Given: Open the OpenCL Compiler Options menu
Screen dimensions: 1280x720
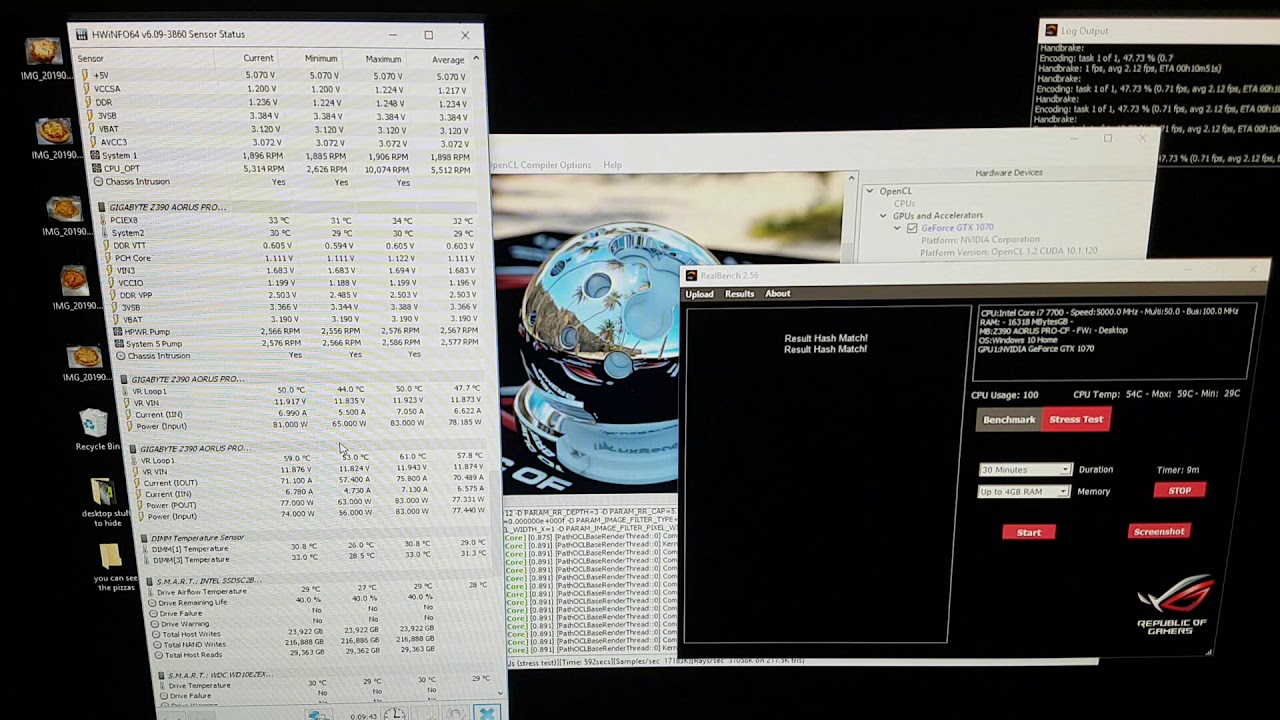Looking at the screenshot, I should click(x=539, y=165).
